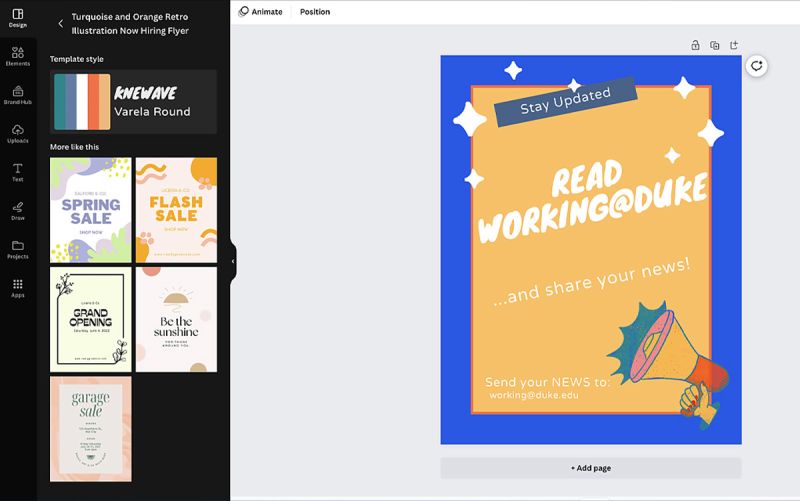Click the template title Turquoise and Orange Retro
800x501 pixels.
tap(130, 23)
